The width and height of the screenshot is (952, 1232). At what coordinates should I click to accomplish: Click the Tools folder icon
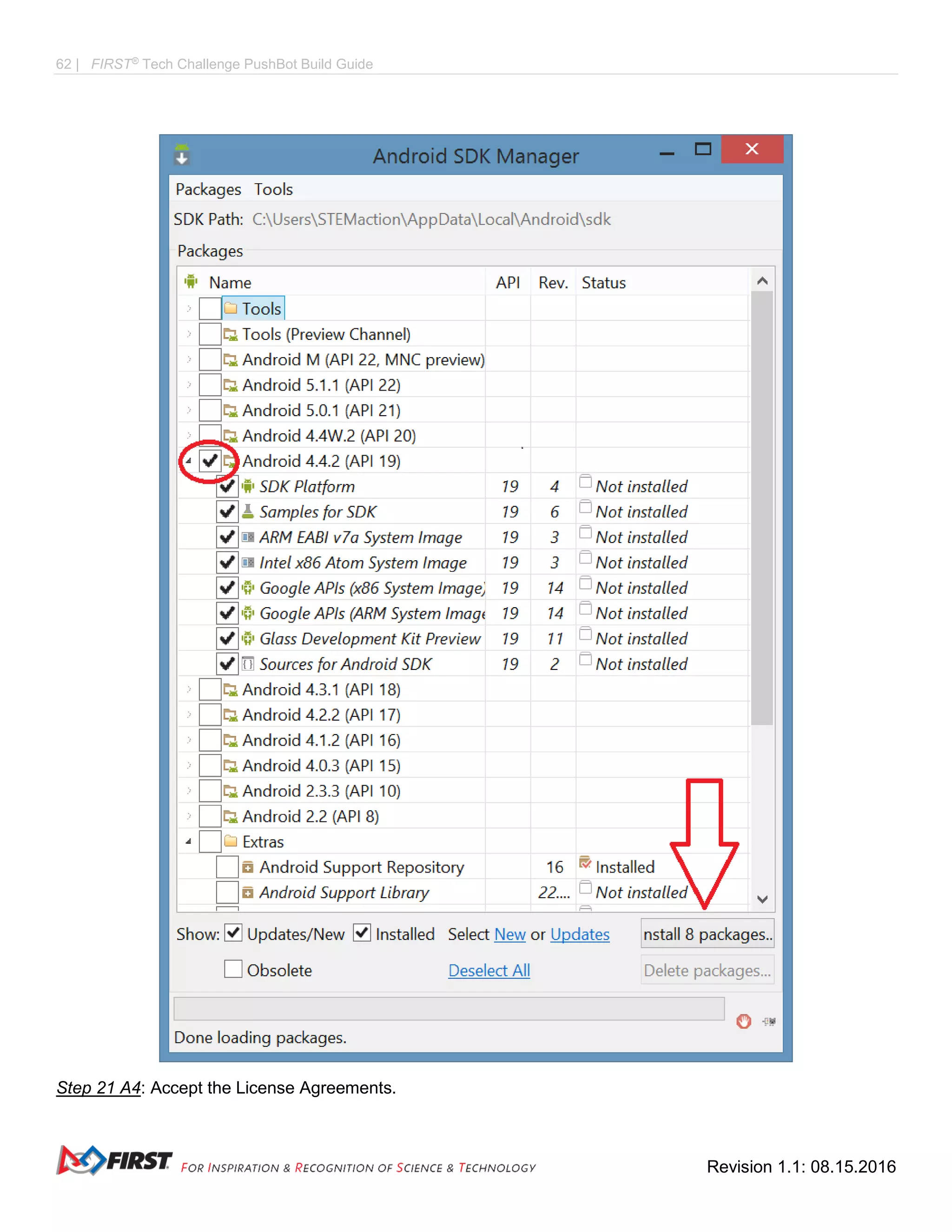click(x=230, y=308)
